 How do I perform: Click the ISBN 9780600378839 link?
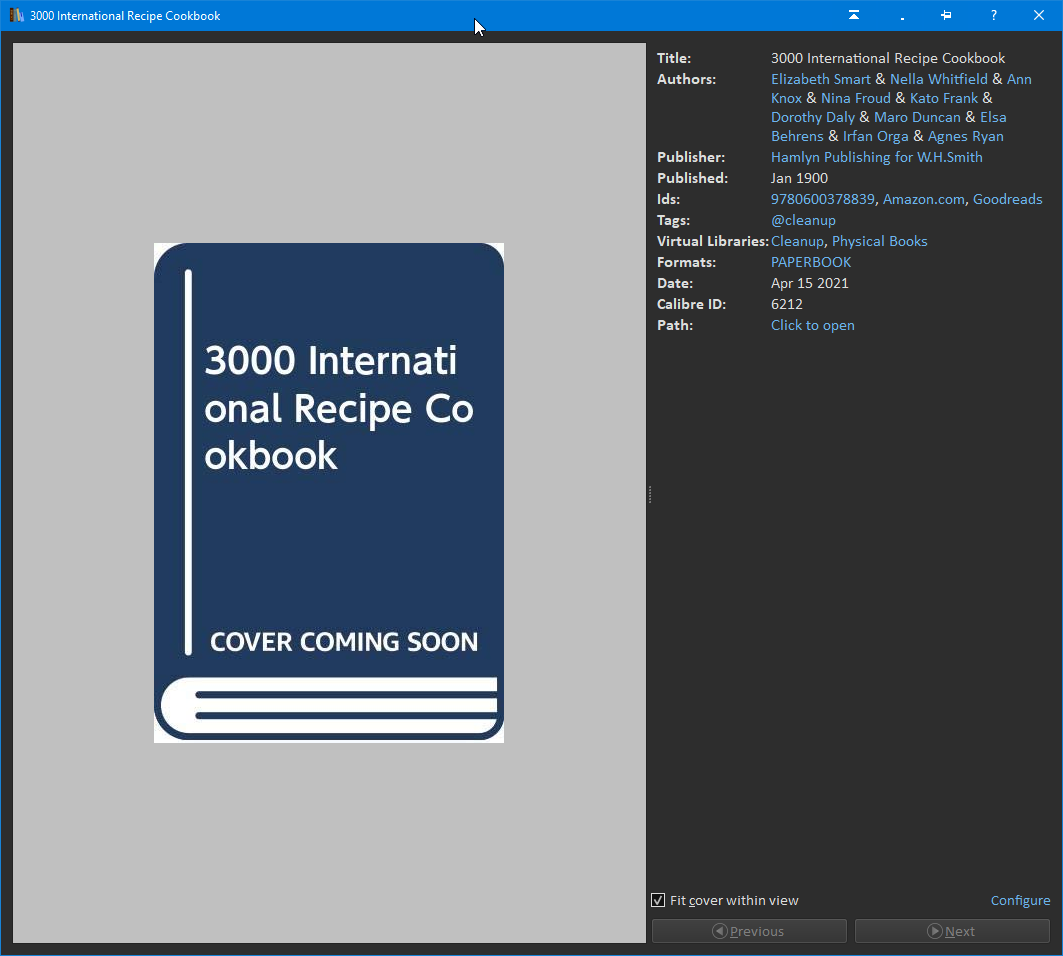[x=822, y=199]
